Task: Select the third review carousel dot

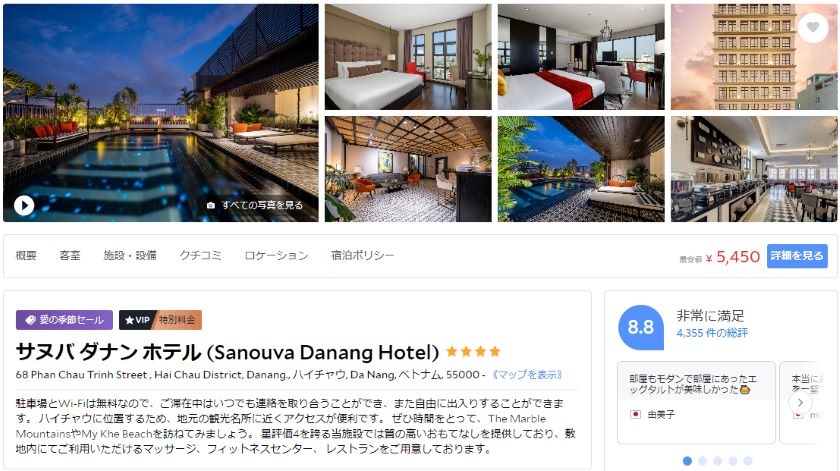Action: coord(718,461)
